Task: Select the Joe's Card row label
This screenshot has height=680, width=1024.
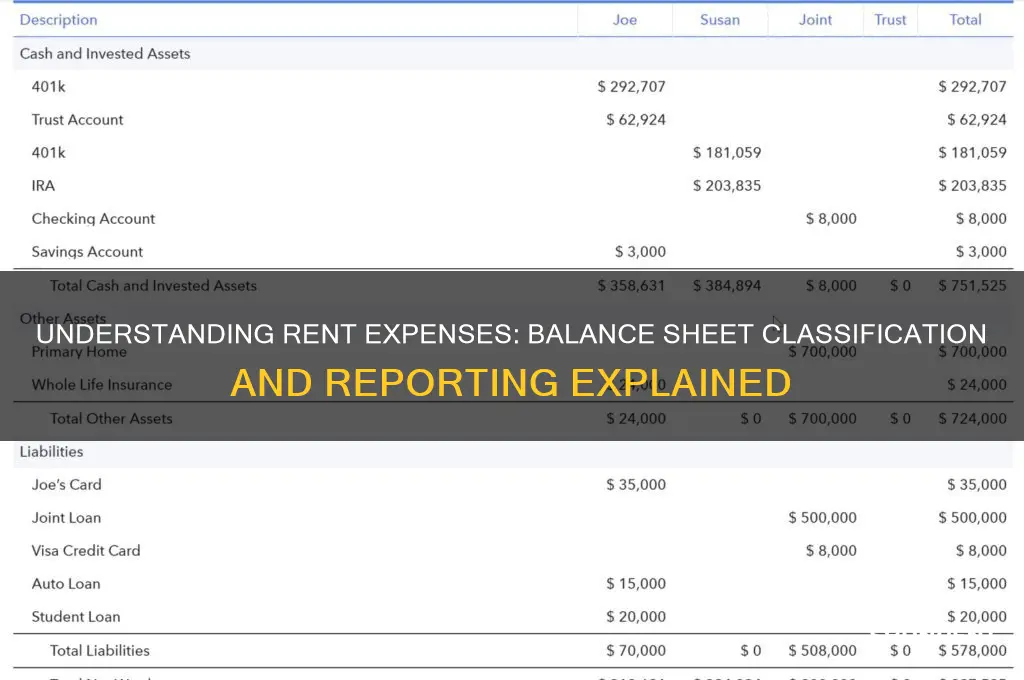Action: tap(67, 485)
